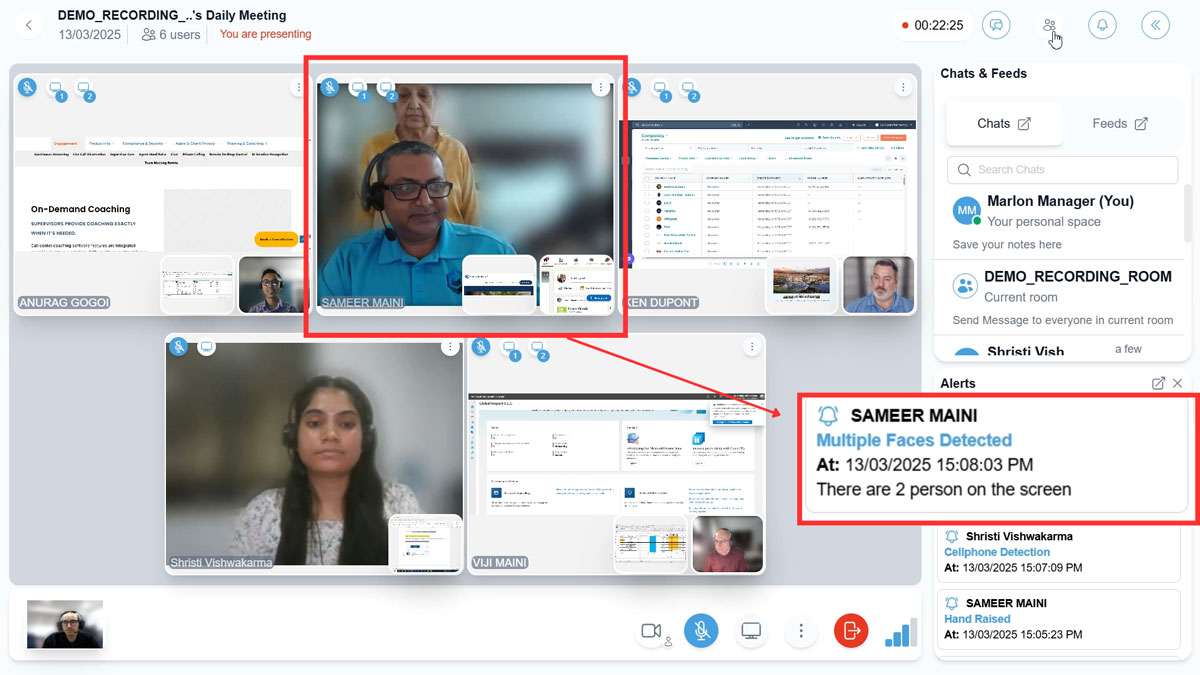This screenshot has height=675, width=1200.
Task: Toggle mute on Shristi Vishwakarma's tile
Action: (178, 347)
